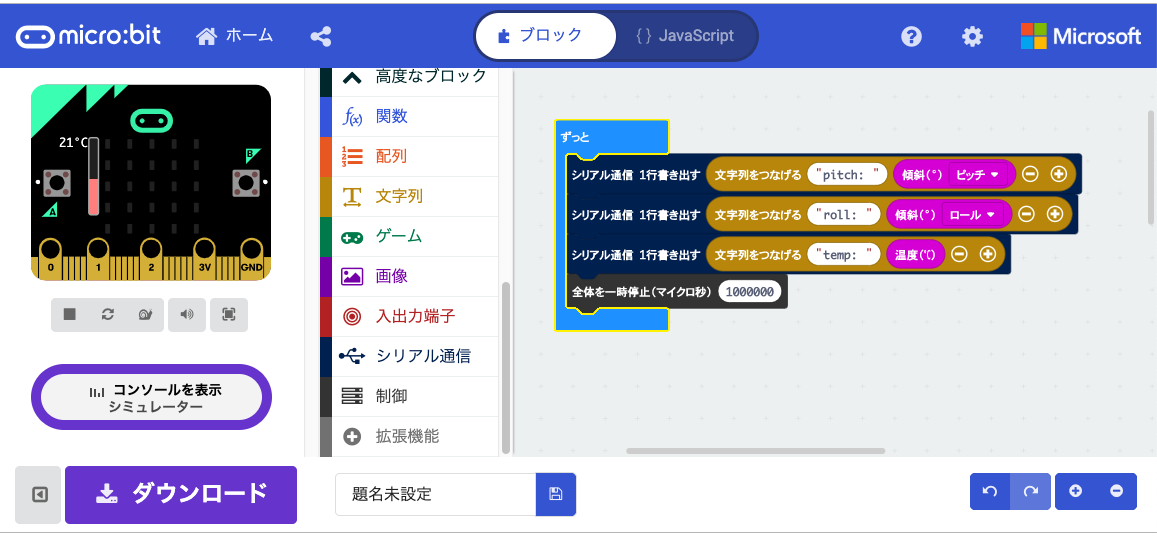The width and height of the screenshot is (1157, 538).
Task: Remove a value from the roll join block
Action: pyautogui.click(x=1026, y=214)
